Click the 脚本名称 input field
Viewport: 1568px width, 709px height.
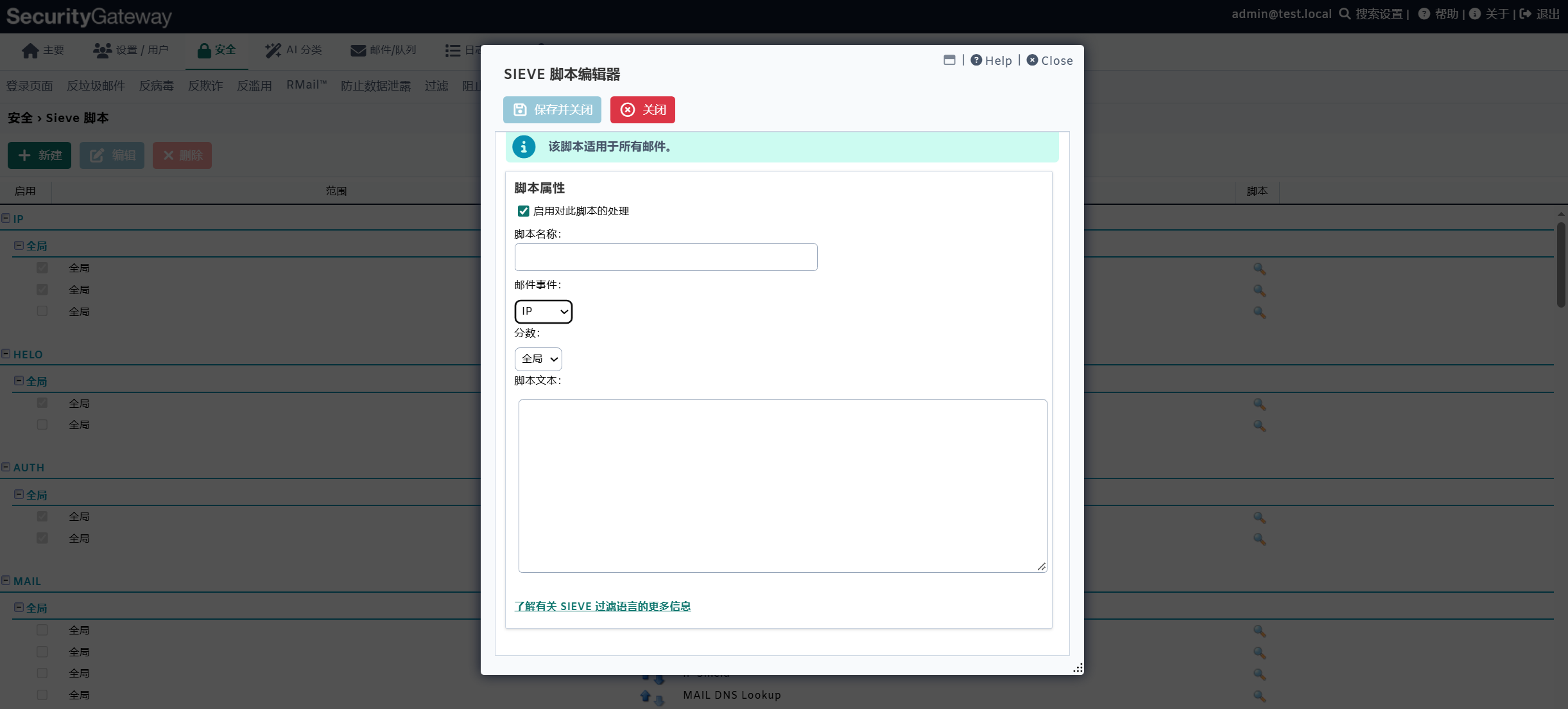point(666,257)
